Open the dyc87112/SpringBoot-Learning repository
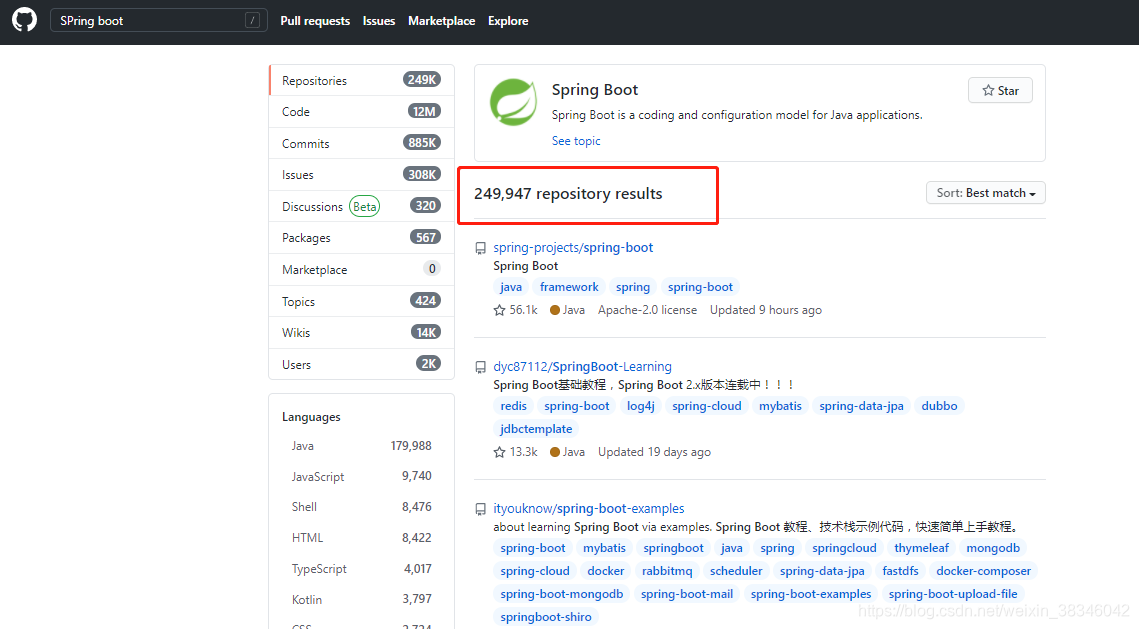The width and height of the screenshot is (1139, 629). 583,367
